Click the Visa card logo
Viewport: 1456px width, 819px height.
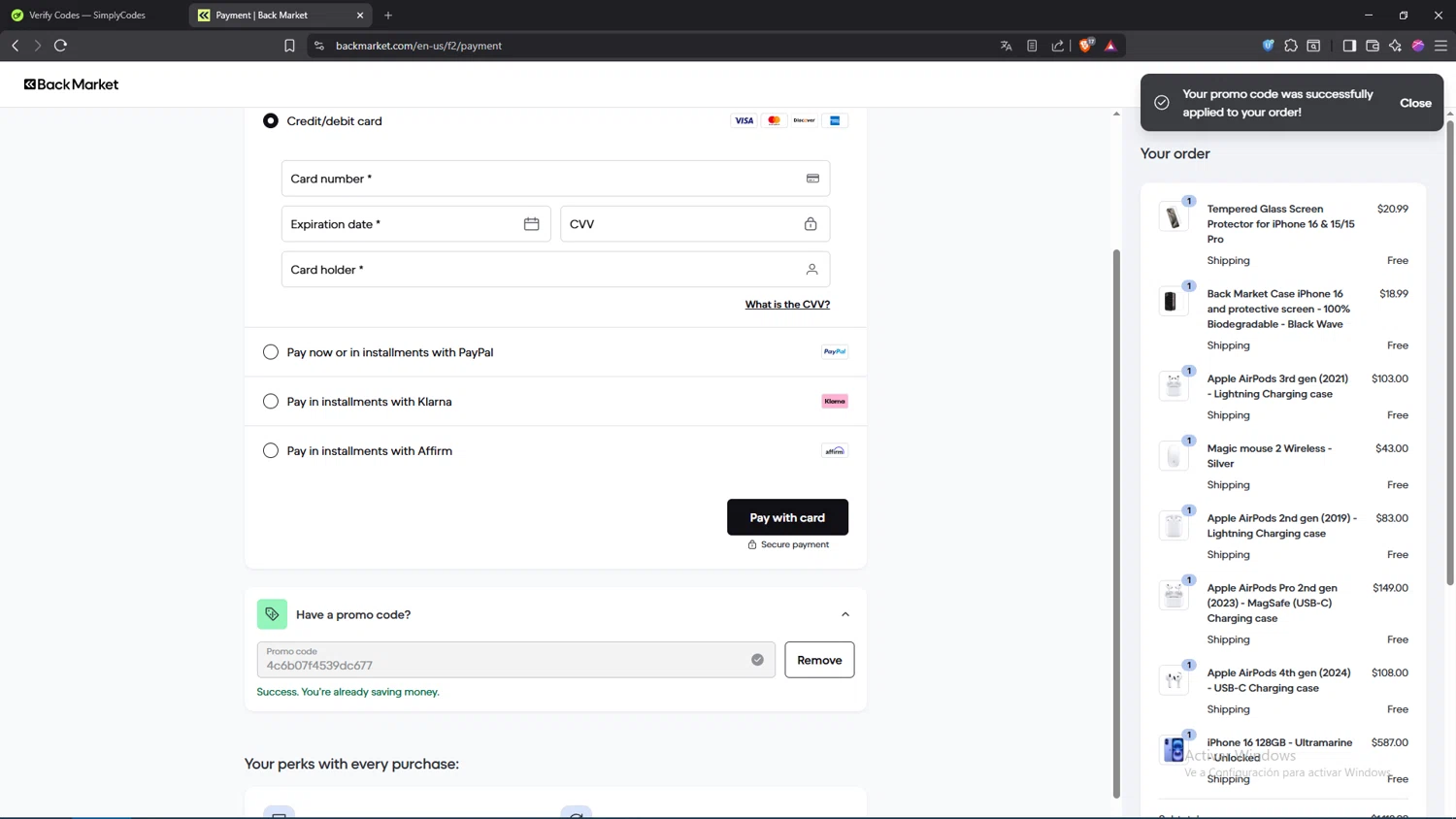744,121
